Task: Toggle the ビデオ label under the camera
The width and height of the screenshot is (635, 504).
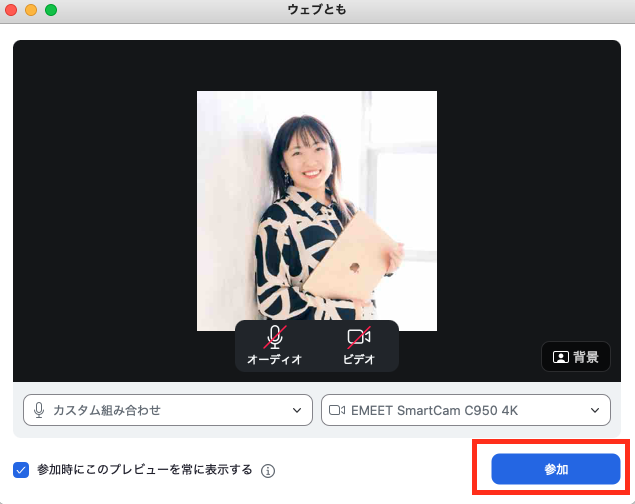Action: pyautogui.click(x=359, y=359)
